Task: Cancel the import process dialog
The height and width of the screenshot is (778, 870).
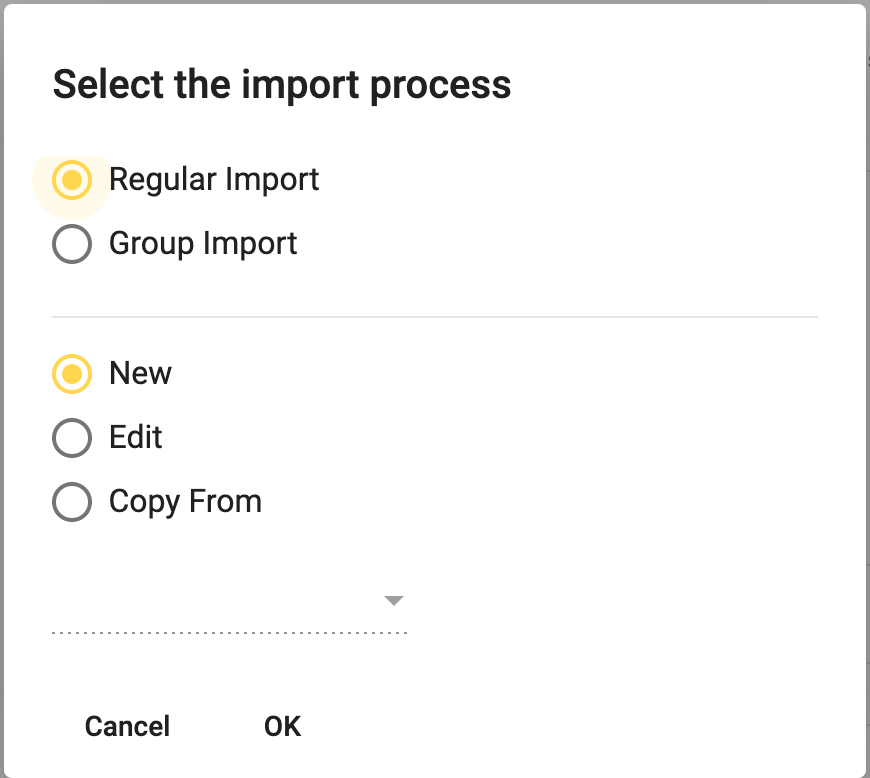Action: 127,726
